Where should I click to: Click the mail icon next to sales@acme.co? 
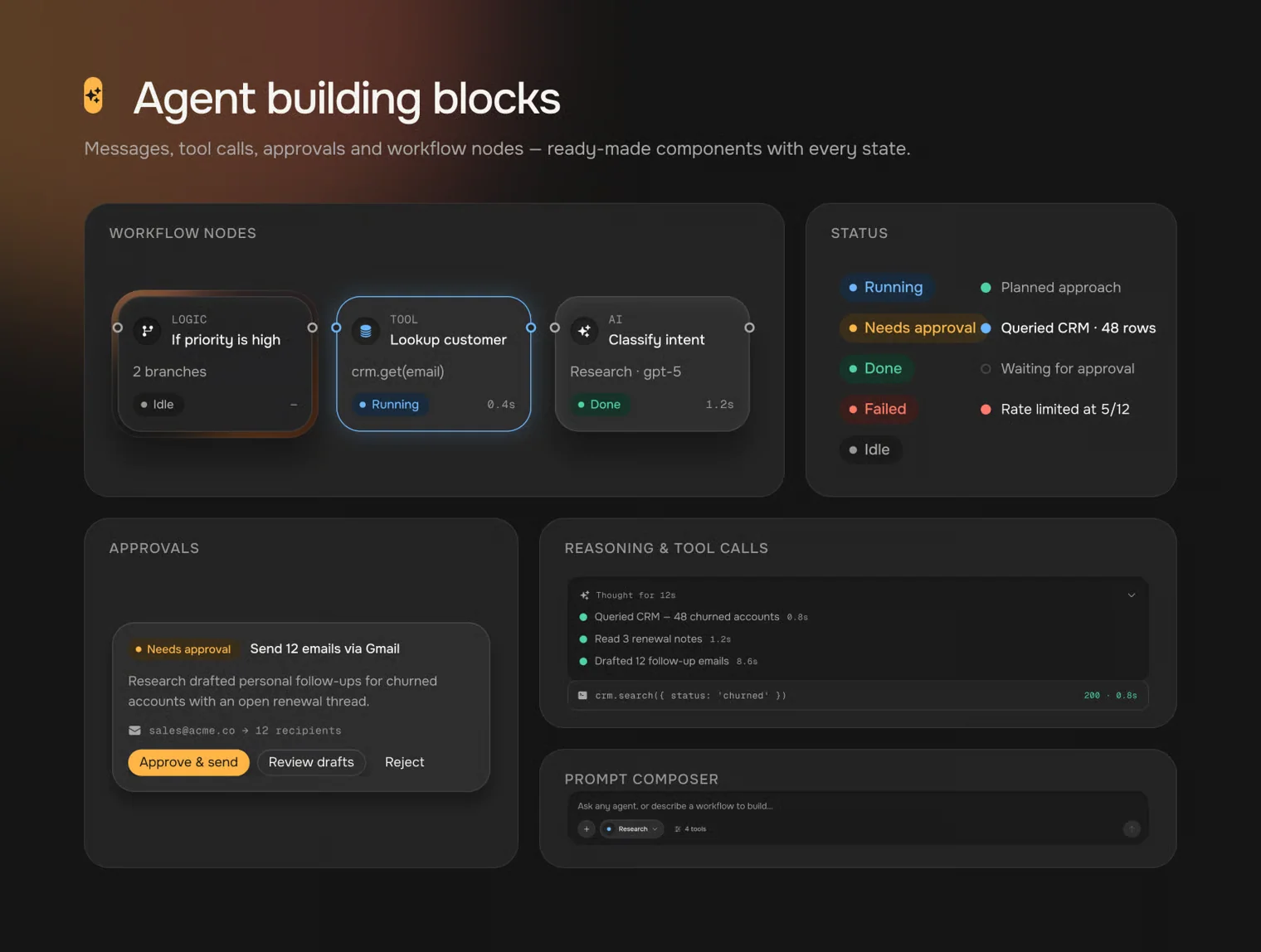pyautogui.click(x=134, y=731)
